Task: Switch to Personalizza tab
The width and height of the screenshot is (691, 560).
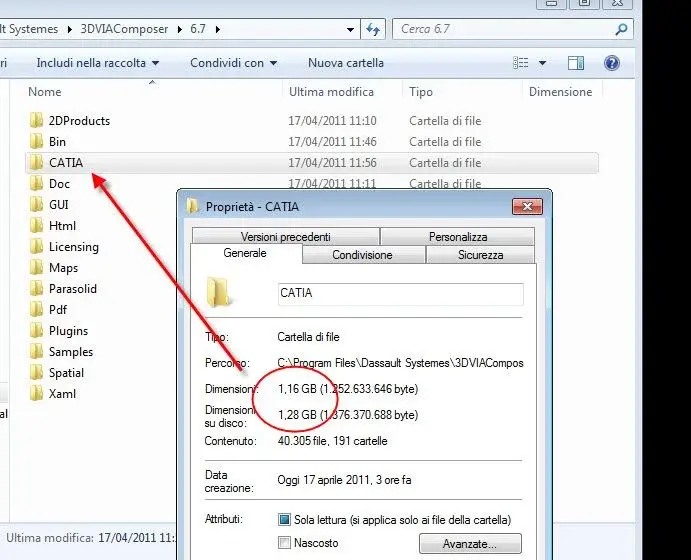Action: (458, 237)
